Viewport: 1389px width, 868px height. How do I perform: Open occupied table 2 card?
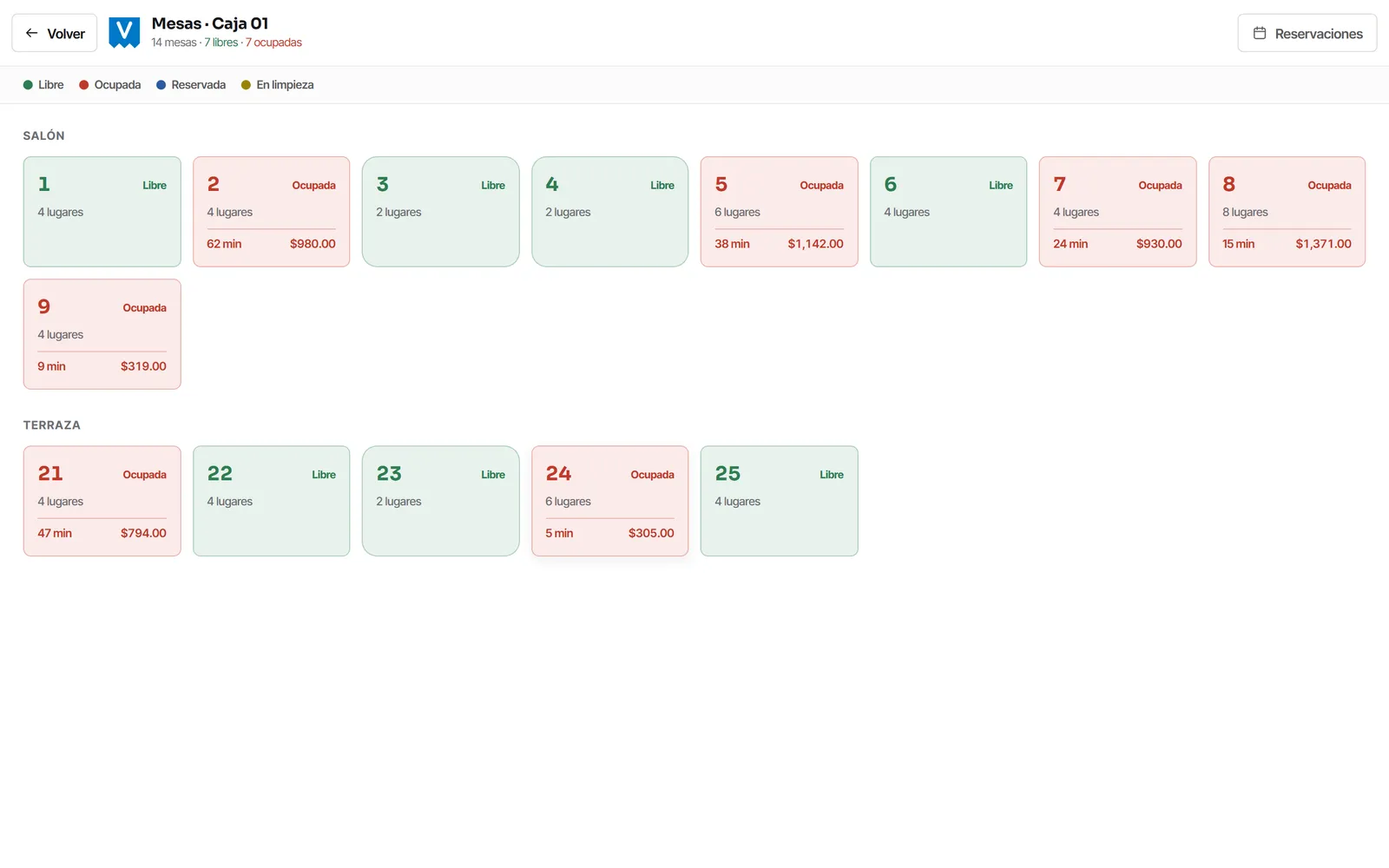point(272,212)
